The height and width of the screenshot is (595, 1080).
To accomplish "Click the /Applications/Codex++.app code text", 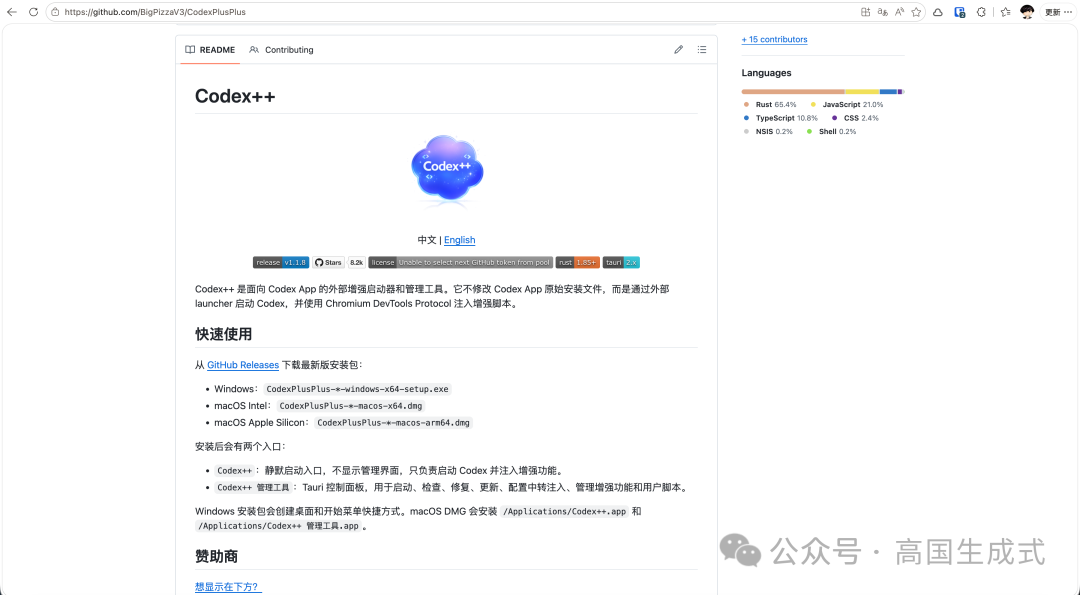I will click(x=564, y=512).
